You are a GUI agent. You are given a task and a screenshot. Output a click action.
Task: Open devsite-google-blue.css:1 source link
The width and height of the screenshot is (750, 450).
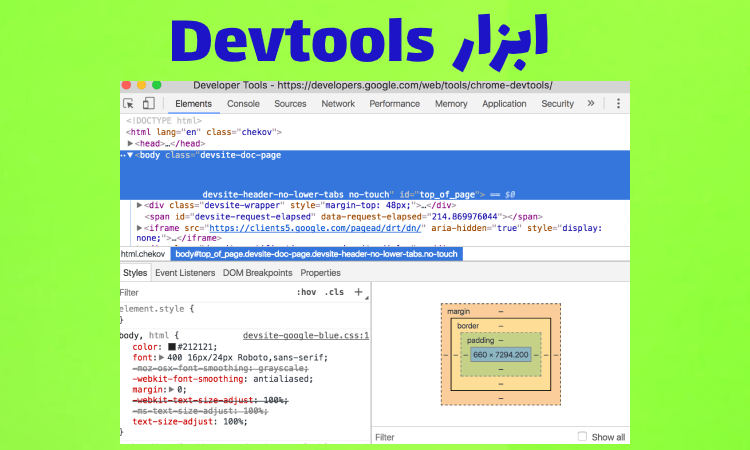point(306,335)
